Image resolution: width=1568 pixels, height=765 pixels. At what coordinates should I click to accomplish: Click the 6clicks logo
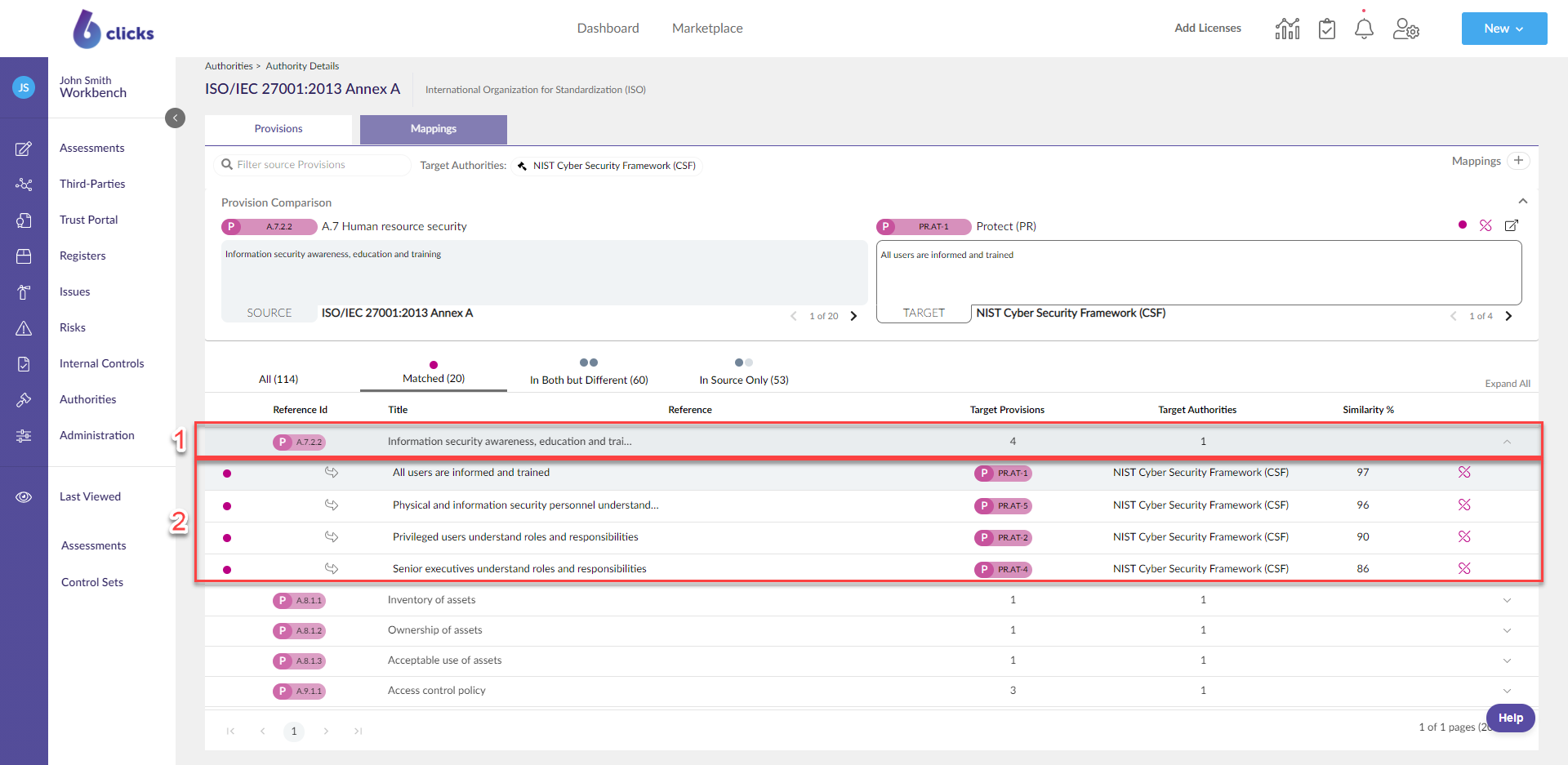coord(114,29)
